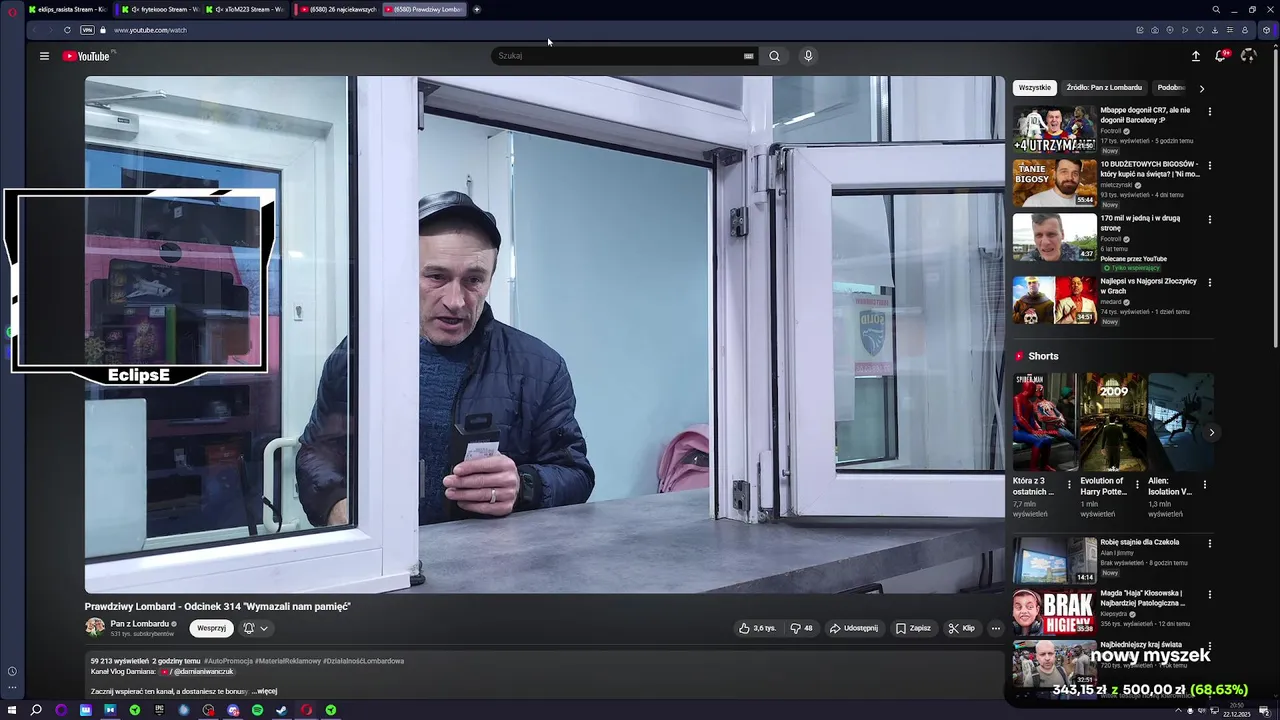Open the Spider-Man short 'Która z 3 ostatnich'

coord(1045,422)
